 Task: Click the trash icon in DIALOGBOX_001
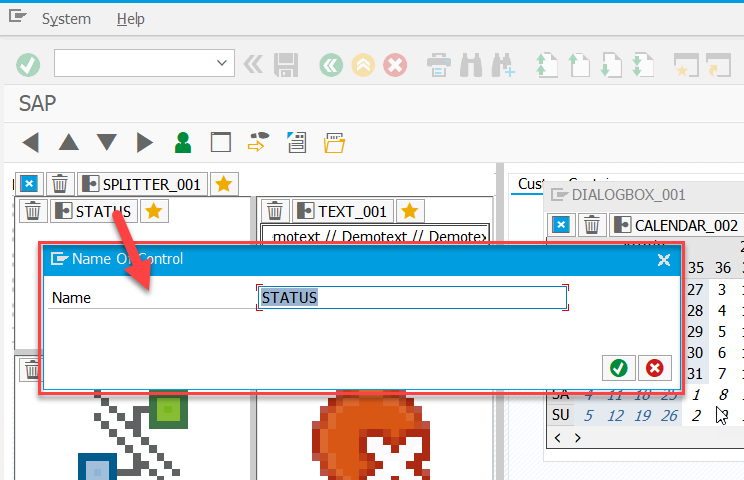pyautogui.click(x=592, y=225)
